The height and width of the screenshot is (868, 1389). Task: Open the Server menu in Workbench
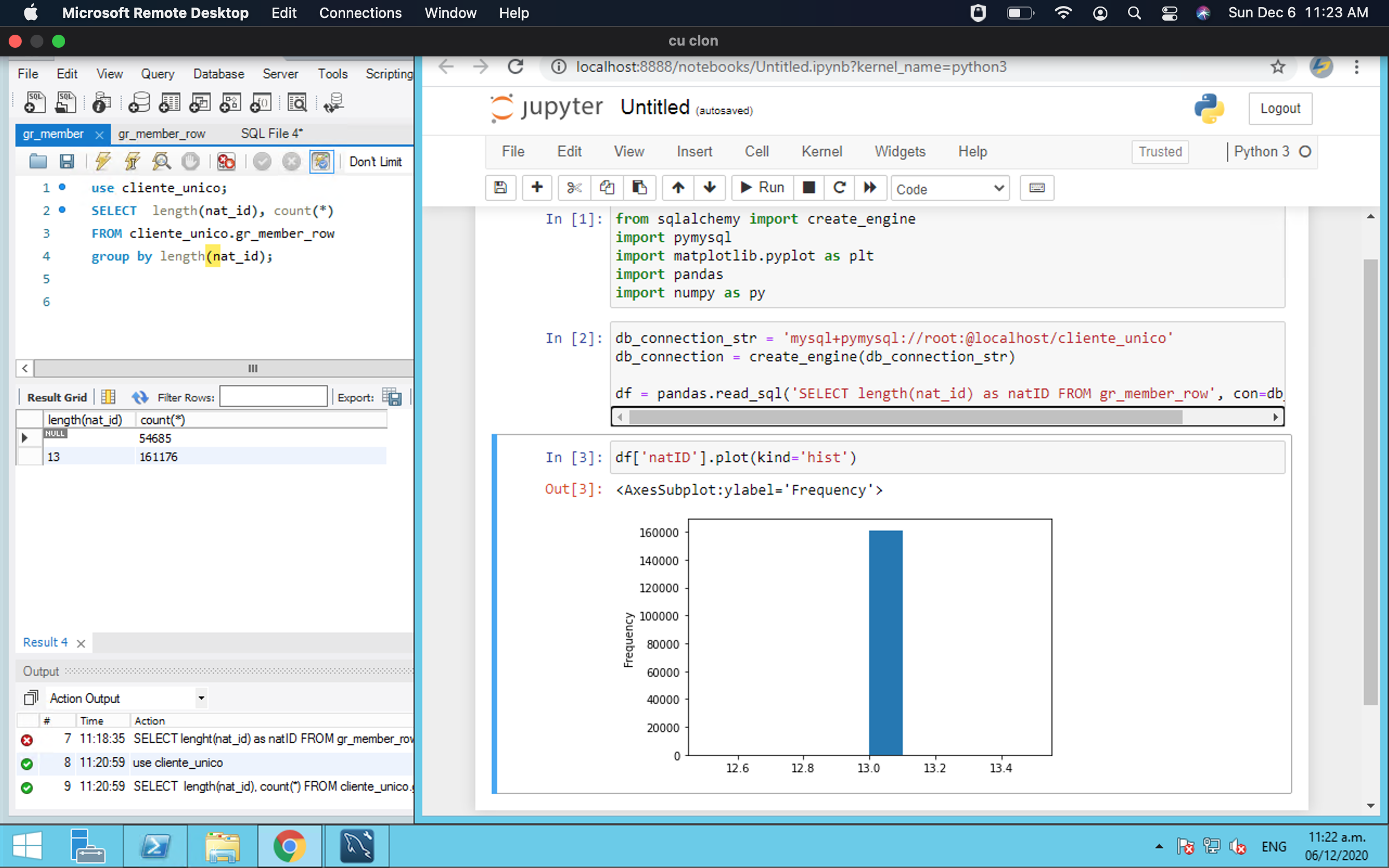pos(280,74)
